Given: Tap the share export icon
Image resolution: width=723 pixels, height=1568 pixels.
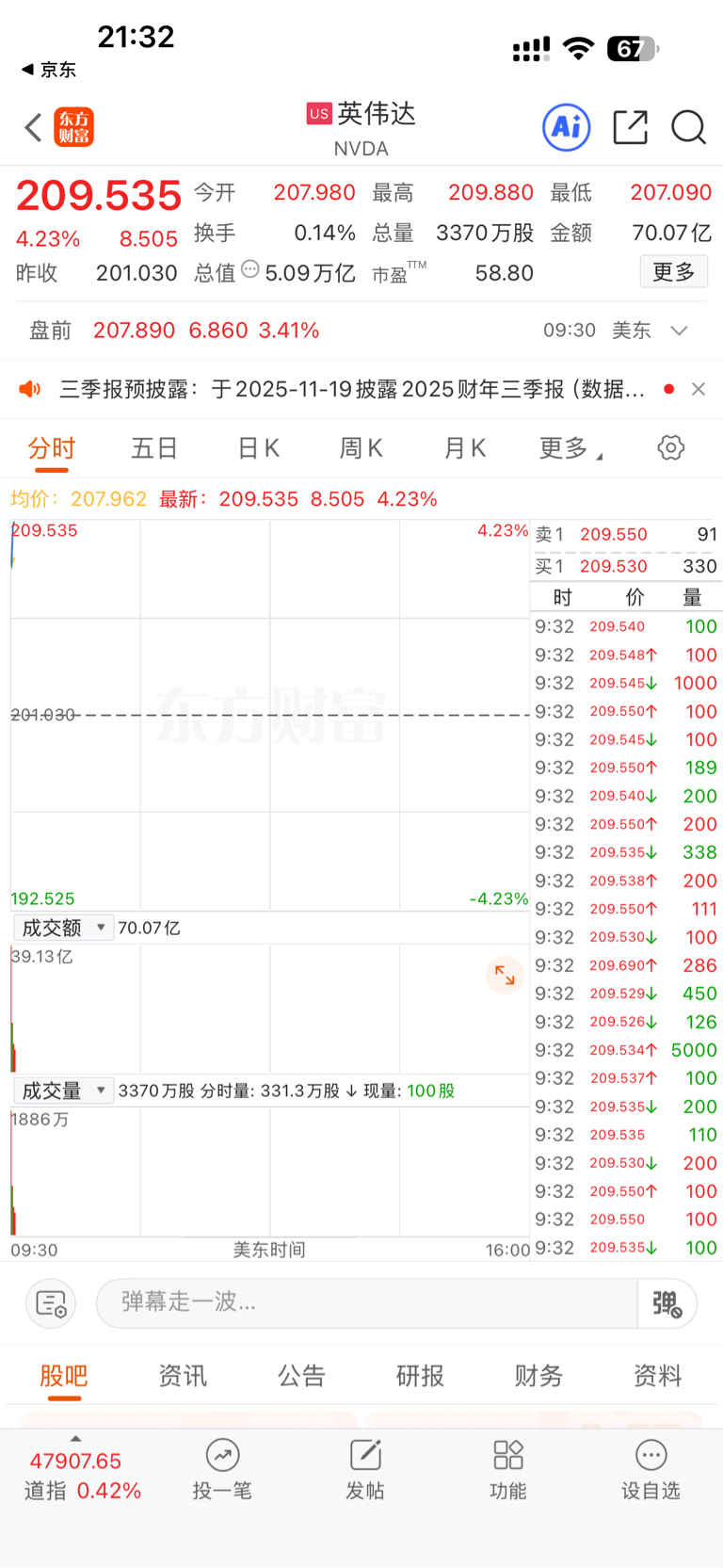Looking at the screenshot, I should [x=630, y=127].
